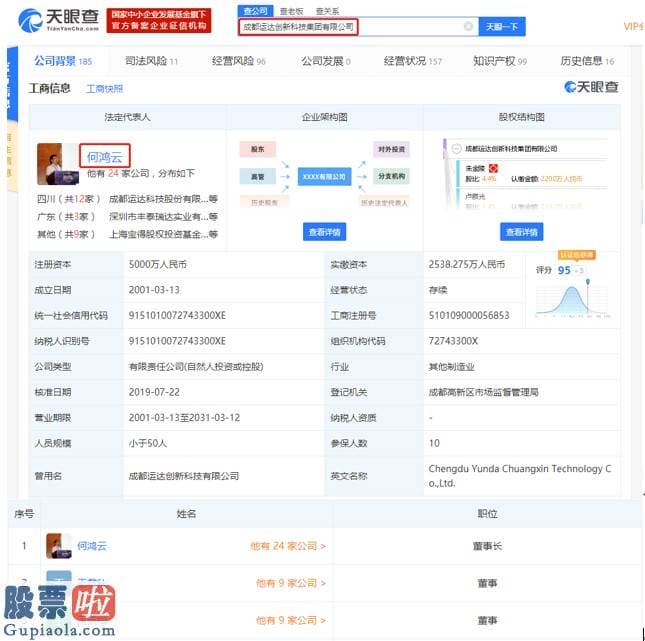Click the 姓名 column header
This screenshot has height=641, width=645.
coord(186,514)
